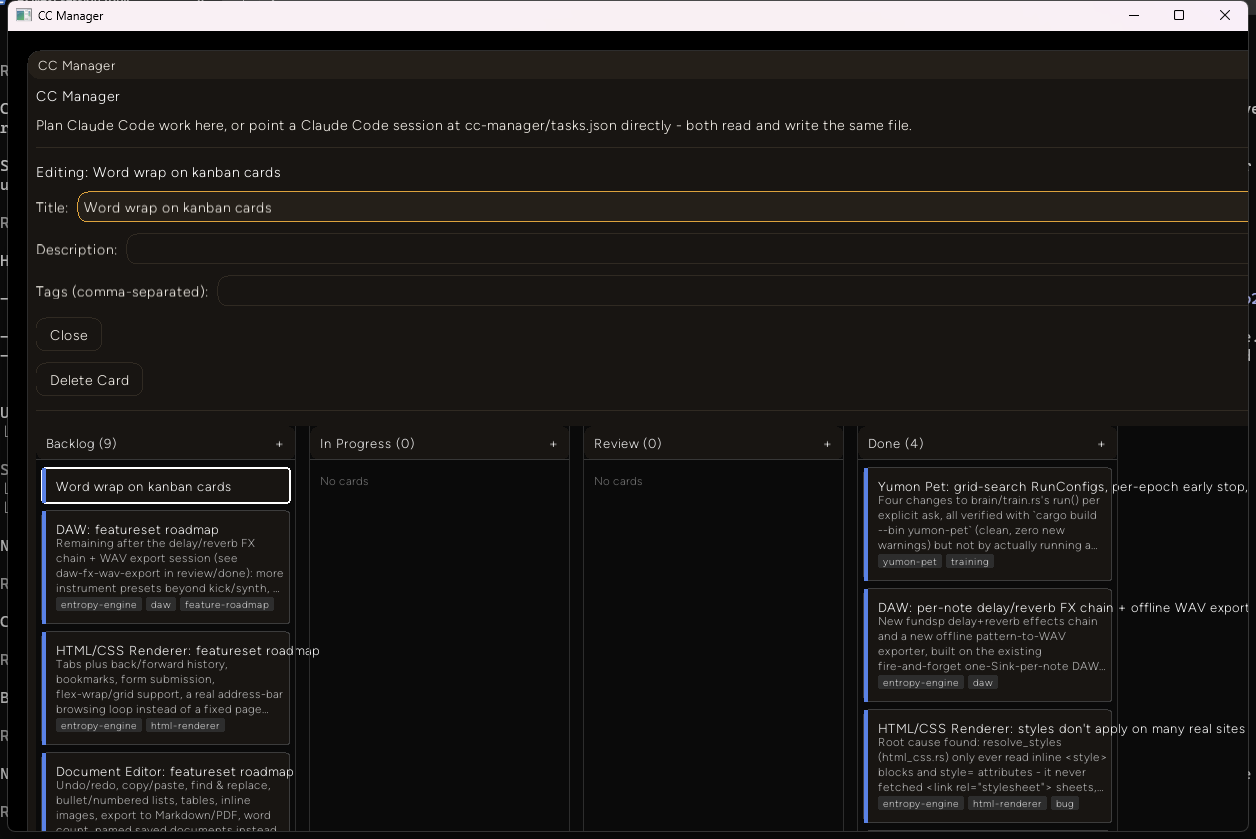Screen dimensions: 1256x839
Task: Click the daw tag on Done DAW card
Action: [983, 683]
